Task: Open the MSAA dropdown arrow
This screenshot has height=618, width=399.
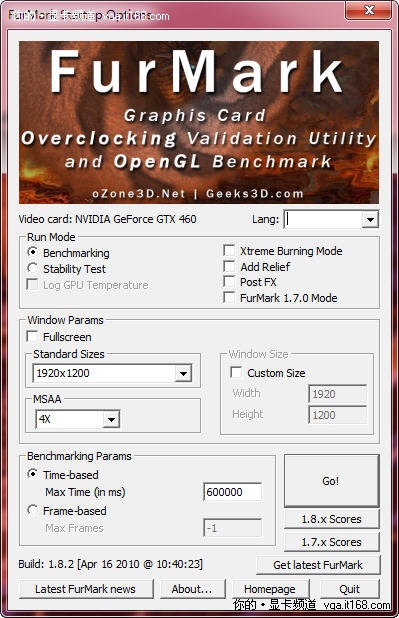Action: point(111,419)
